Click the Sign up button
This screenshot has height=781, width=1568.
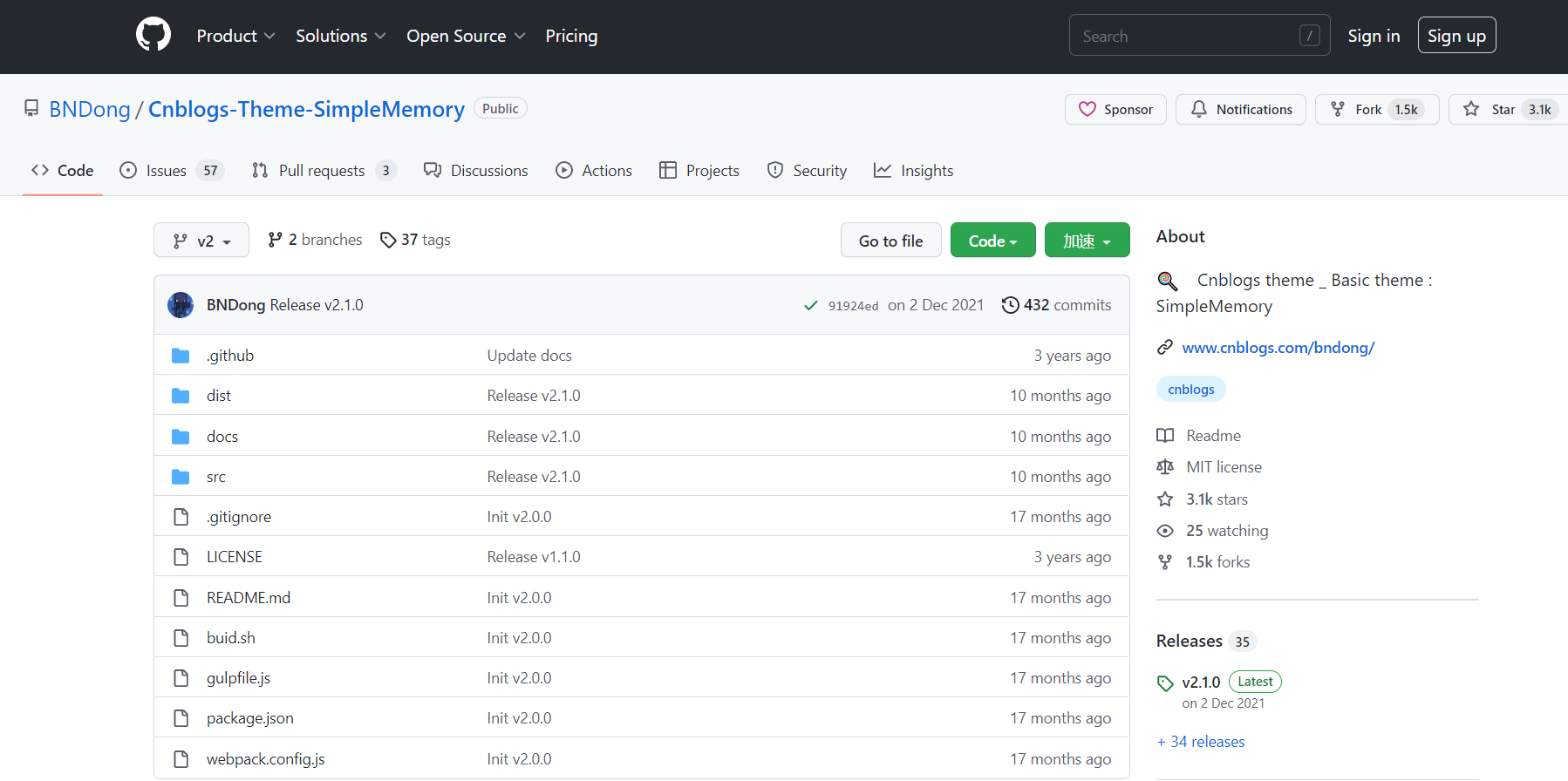[1456, 36]
